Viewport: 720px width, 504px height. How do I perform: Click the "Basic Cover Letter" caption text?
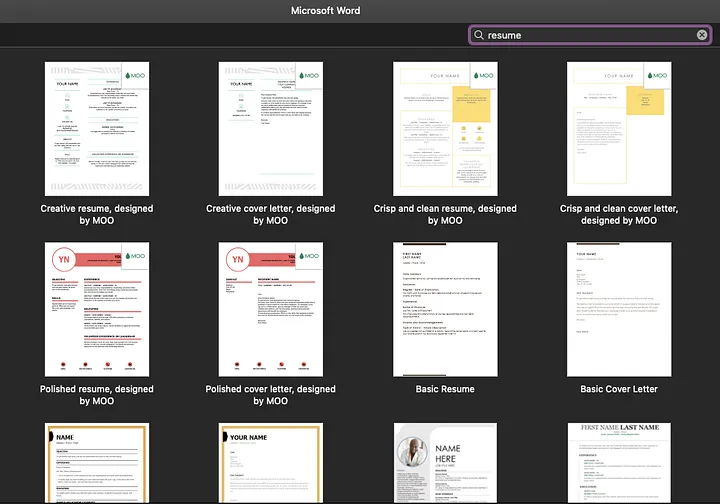[619, 389]
